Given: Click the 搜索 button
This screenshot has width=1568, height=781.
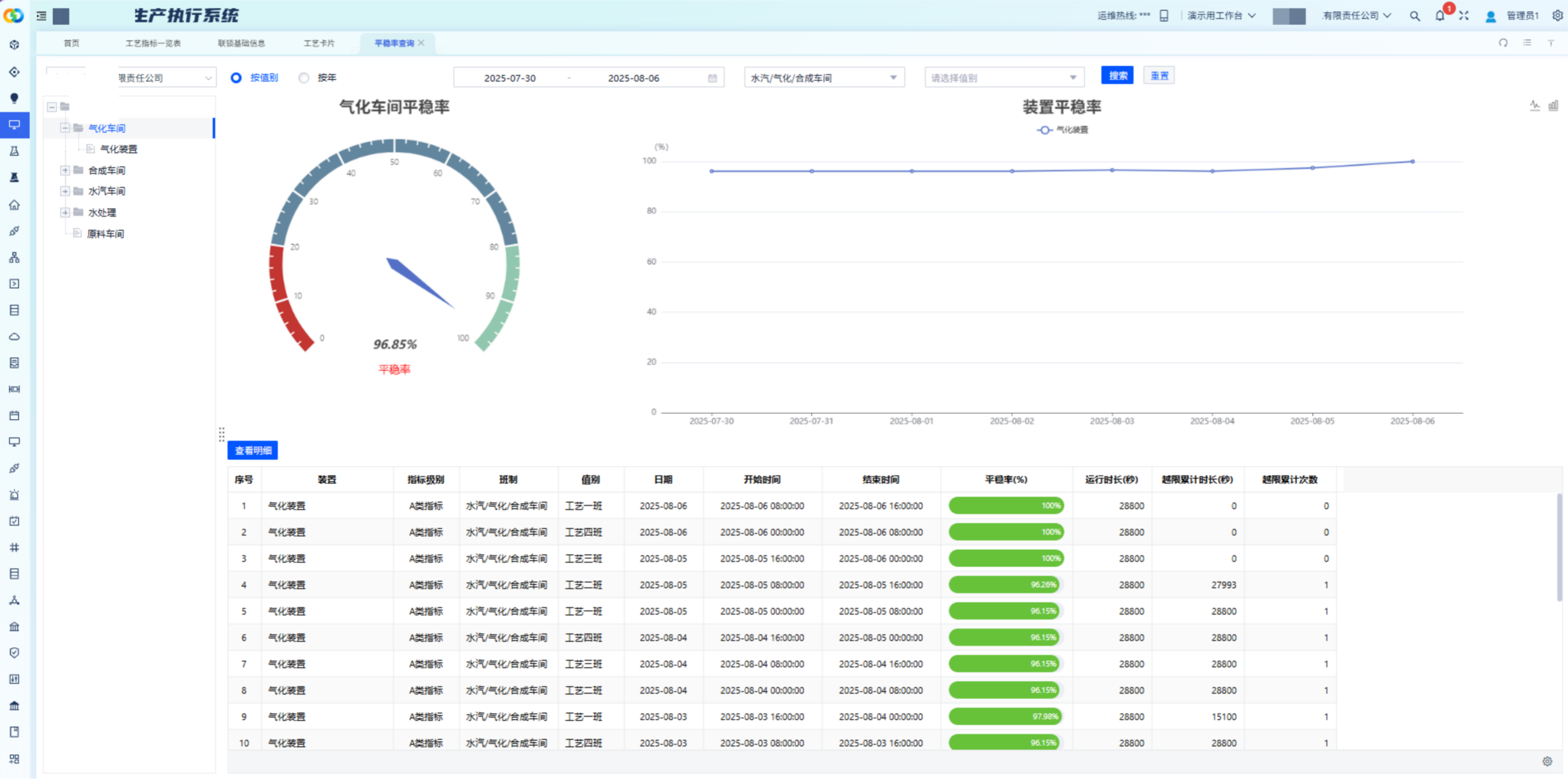Looking at the screenshot, I should [x=1117, y=76].
